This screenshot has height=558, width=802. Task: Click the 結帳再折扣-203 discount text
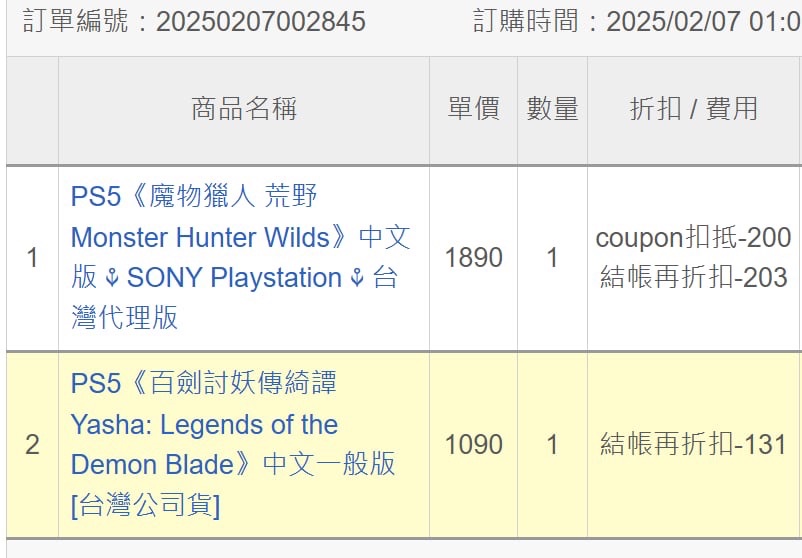click(x=694, y=277)
